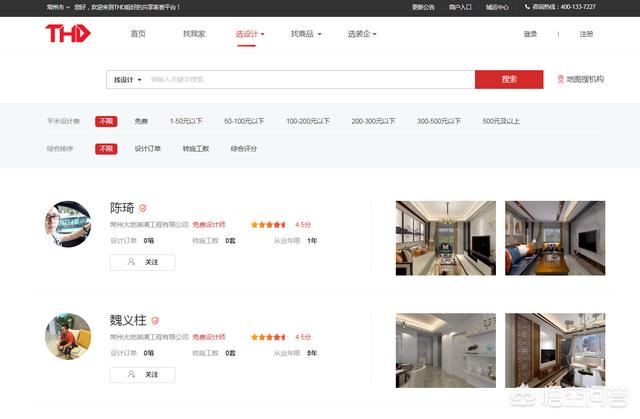Filter by 50-100元以下
Viewport: 640px width, 419px height.
pyautogui.click(x=244, y=121)
